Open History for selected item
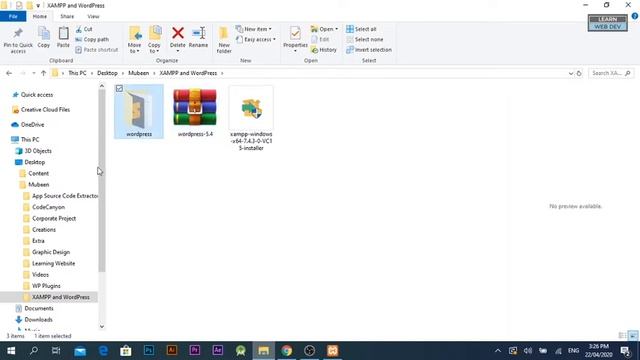 coord(324,49)
